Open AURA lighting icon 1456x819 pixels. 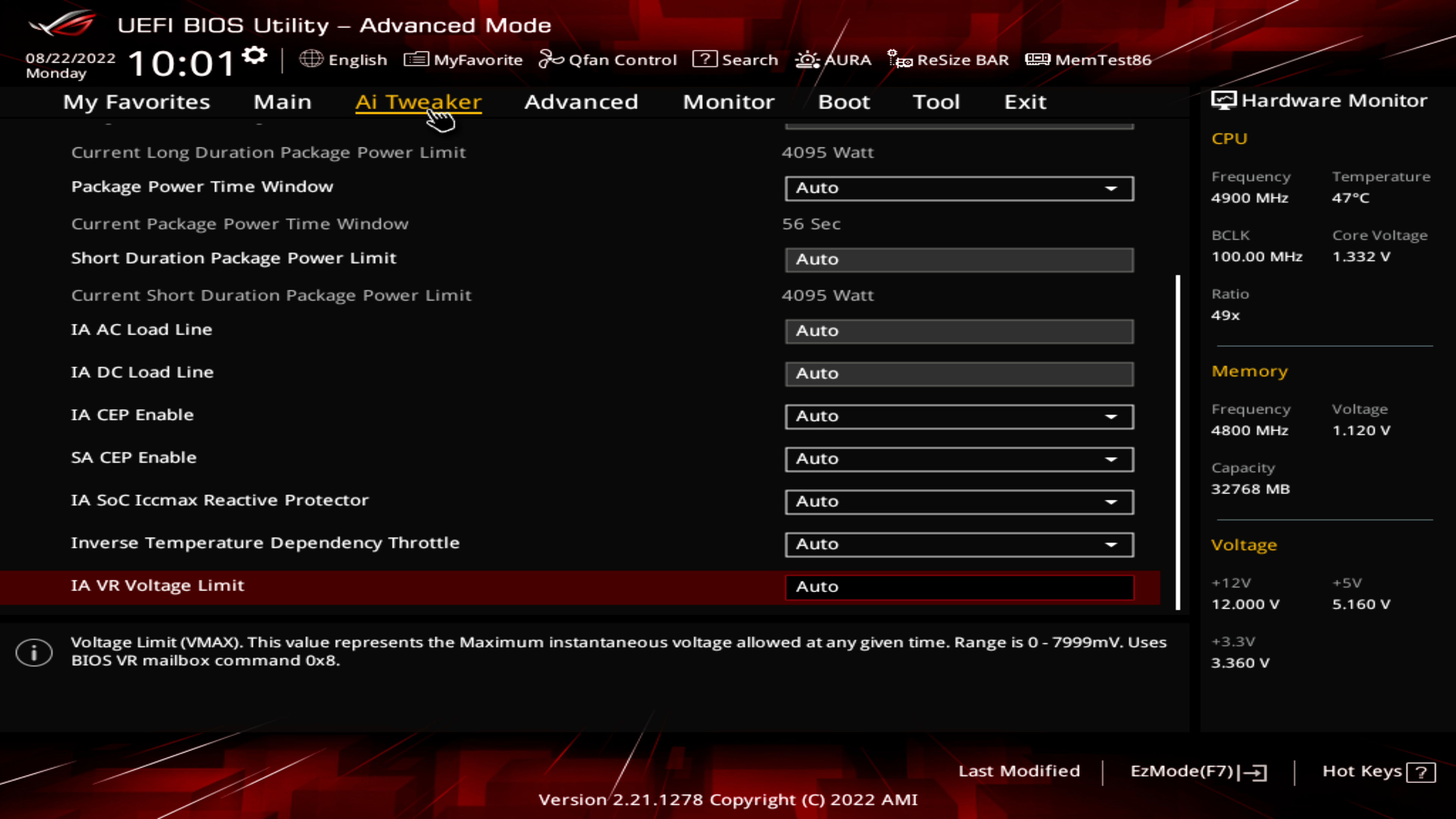click(807, 59)
